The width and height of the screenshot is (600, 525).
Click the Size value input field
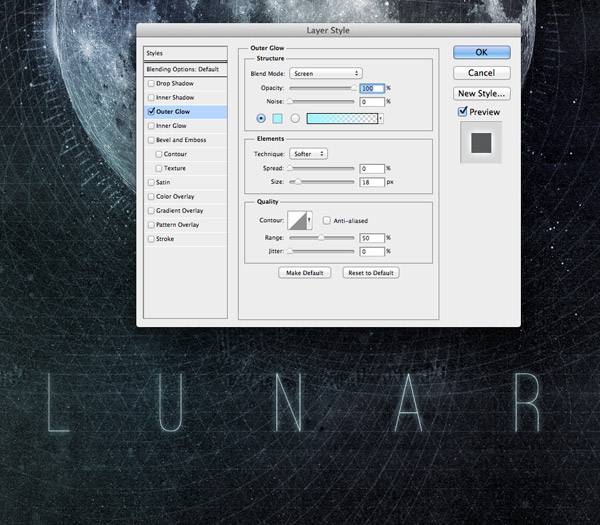tap(371, 182)
